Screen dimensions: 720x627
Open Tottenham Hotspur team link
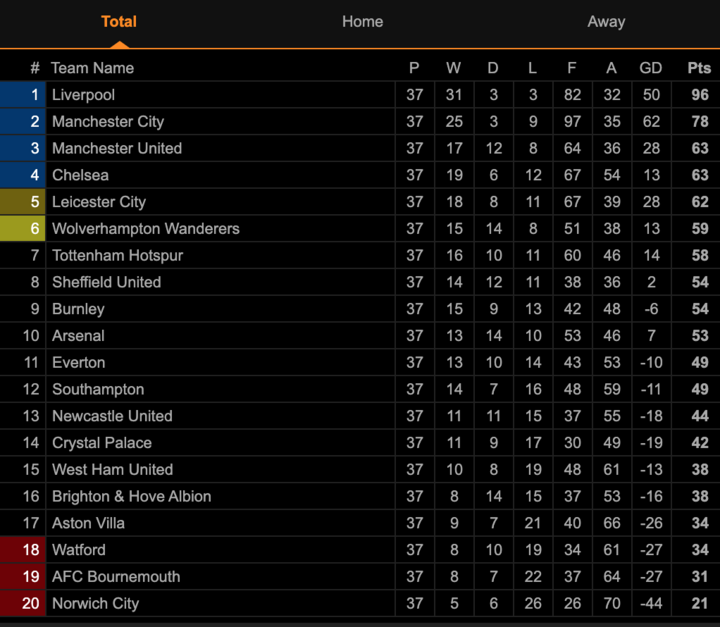point(118,255)
